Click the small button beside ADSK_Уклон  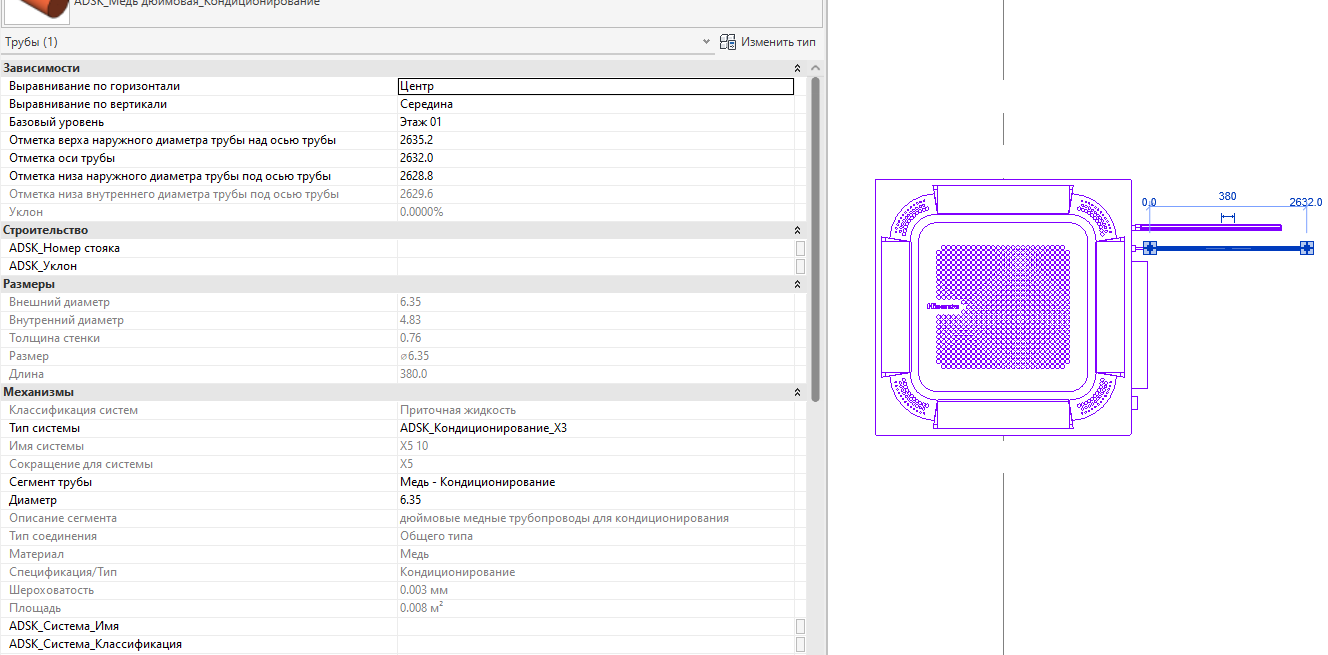800,266
